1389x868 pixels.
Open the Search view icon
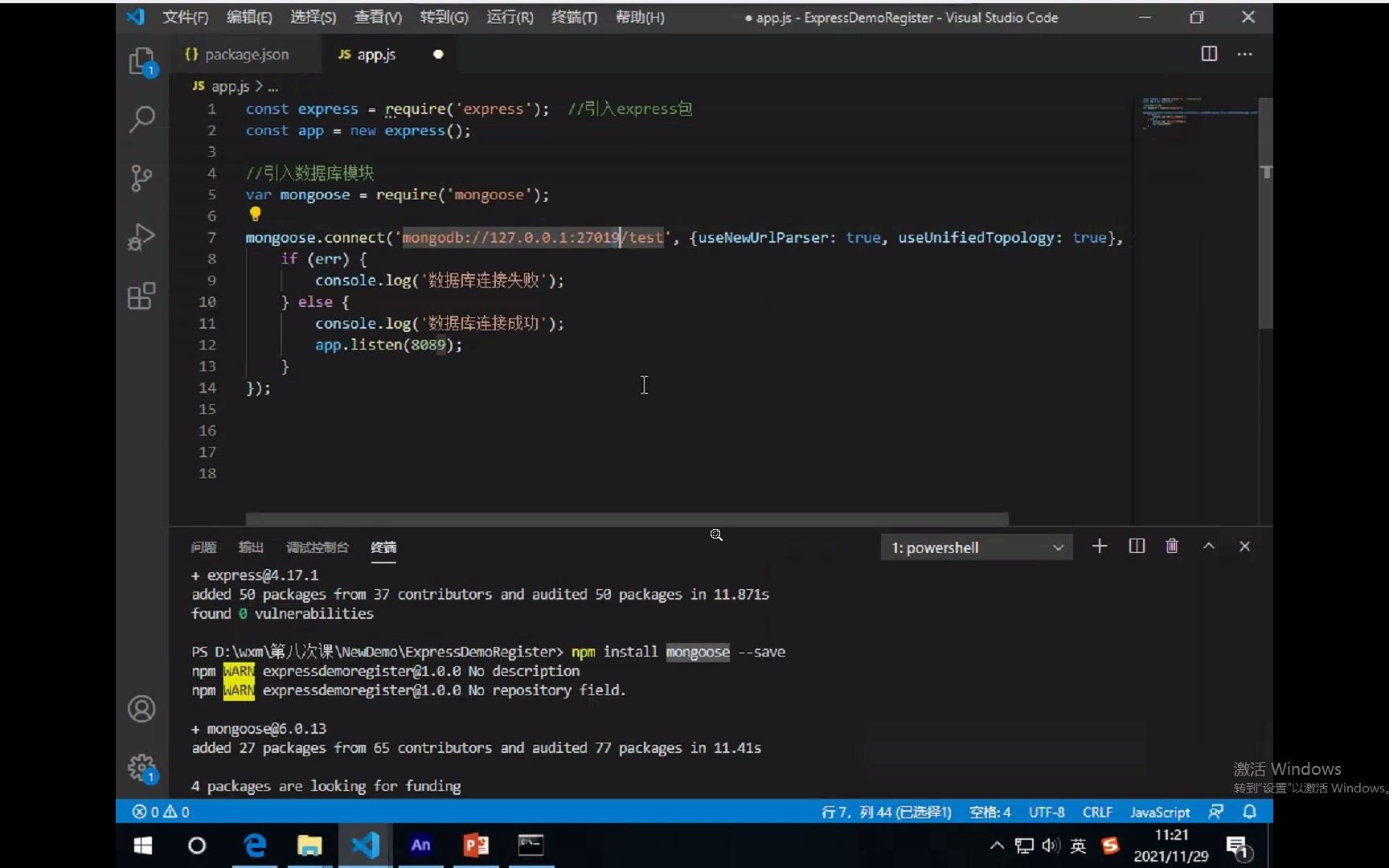click(142, 119)
